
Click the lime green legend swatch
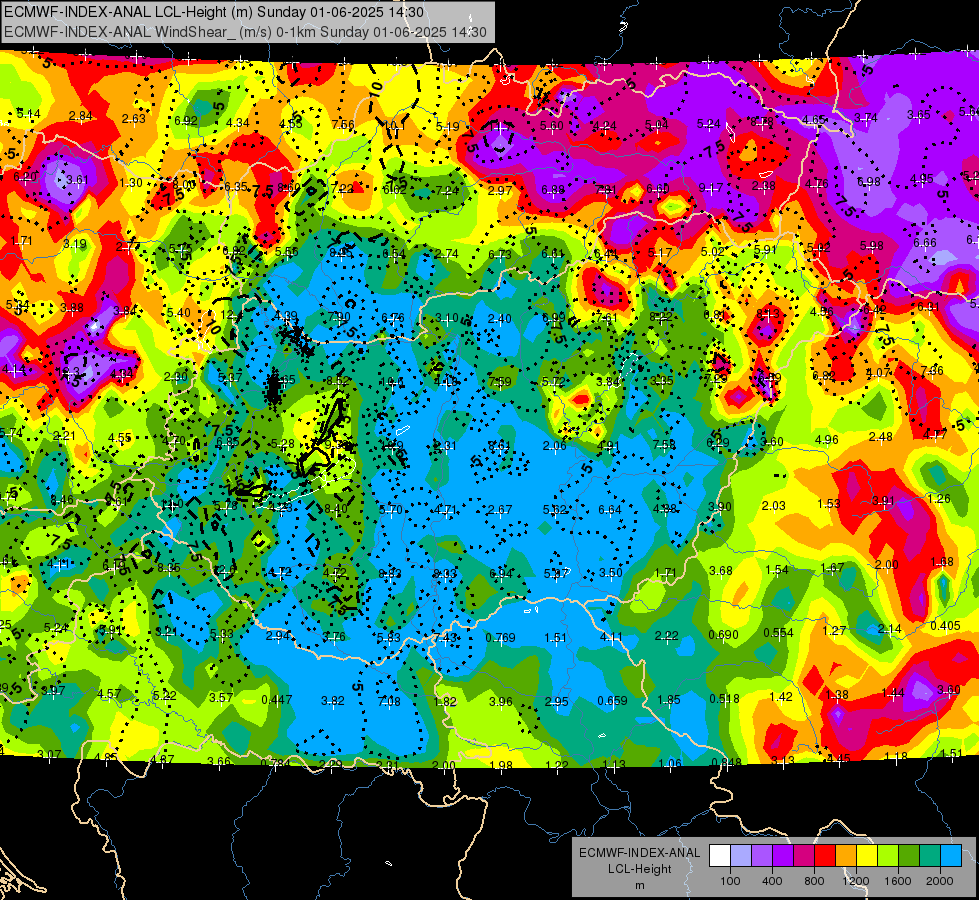pos(888,856)
